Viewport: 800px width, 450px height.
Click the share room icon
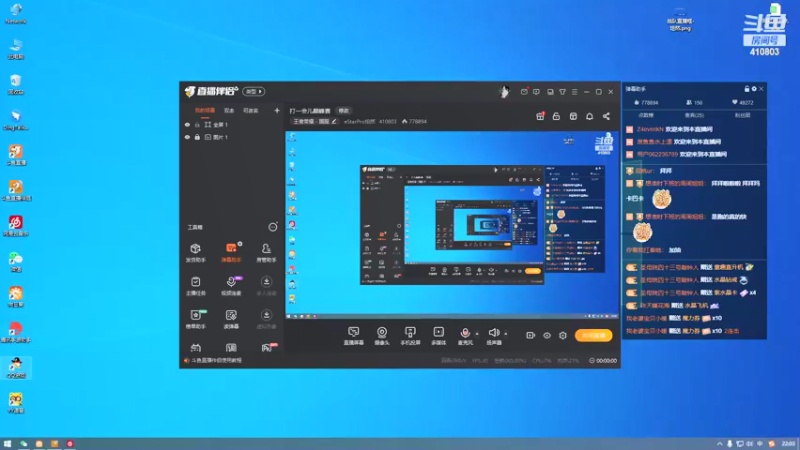[x=606, y=116]
